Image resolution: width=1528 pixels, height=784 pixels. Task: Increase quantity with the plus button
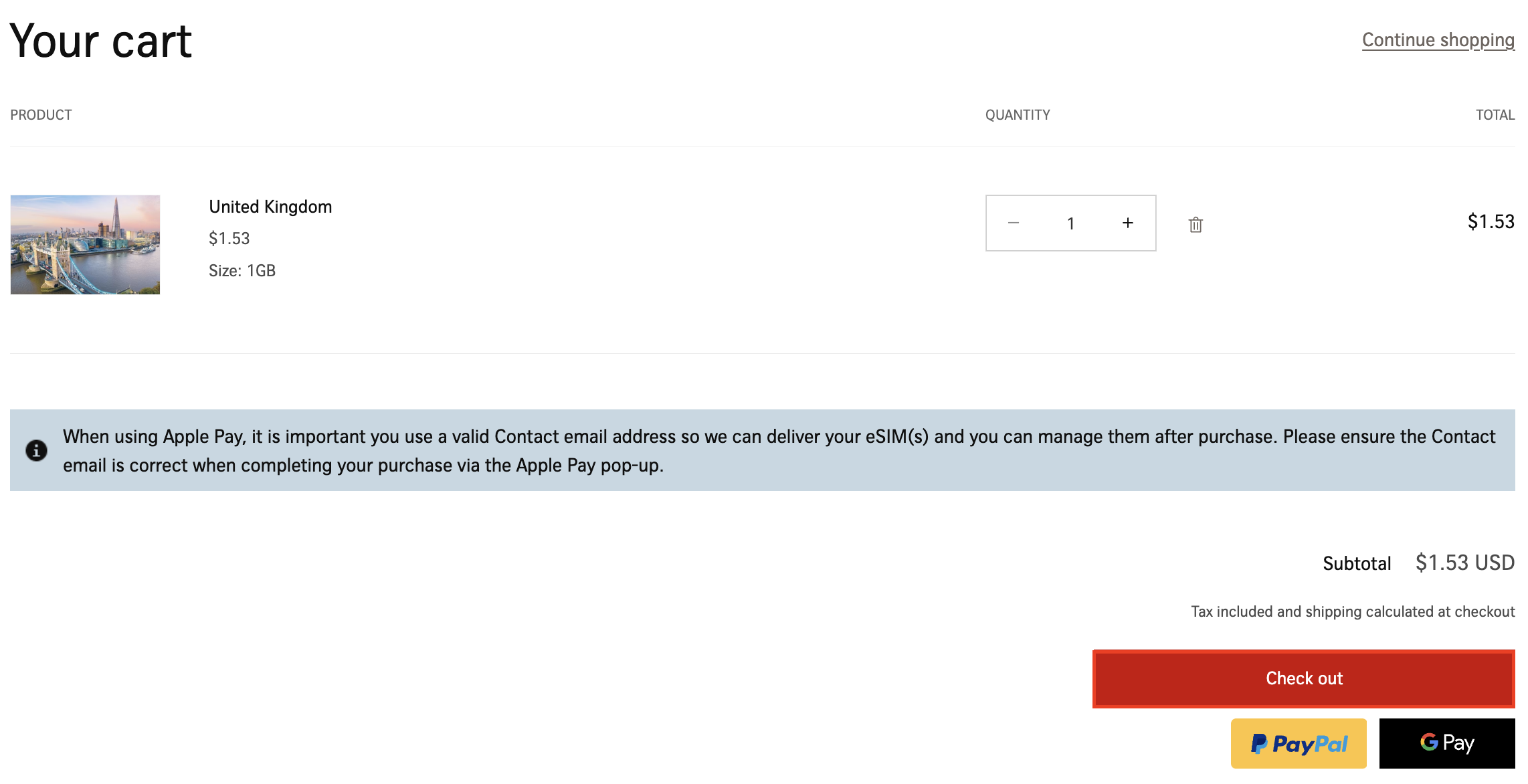[1128, 223]
